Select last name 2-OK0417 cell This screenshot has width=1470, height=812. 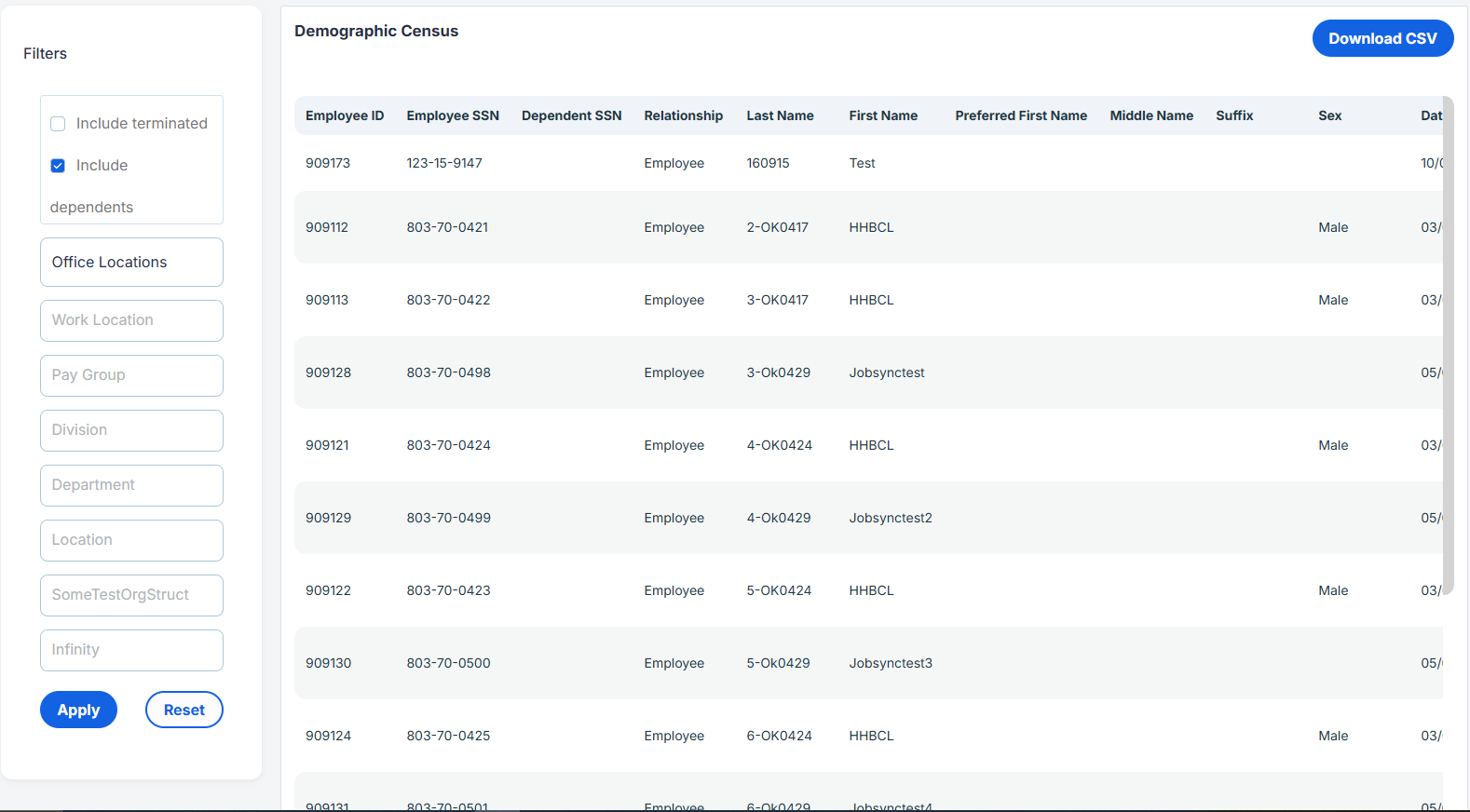point(777,227)
